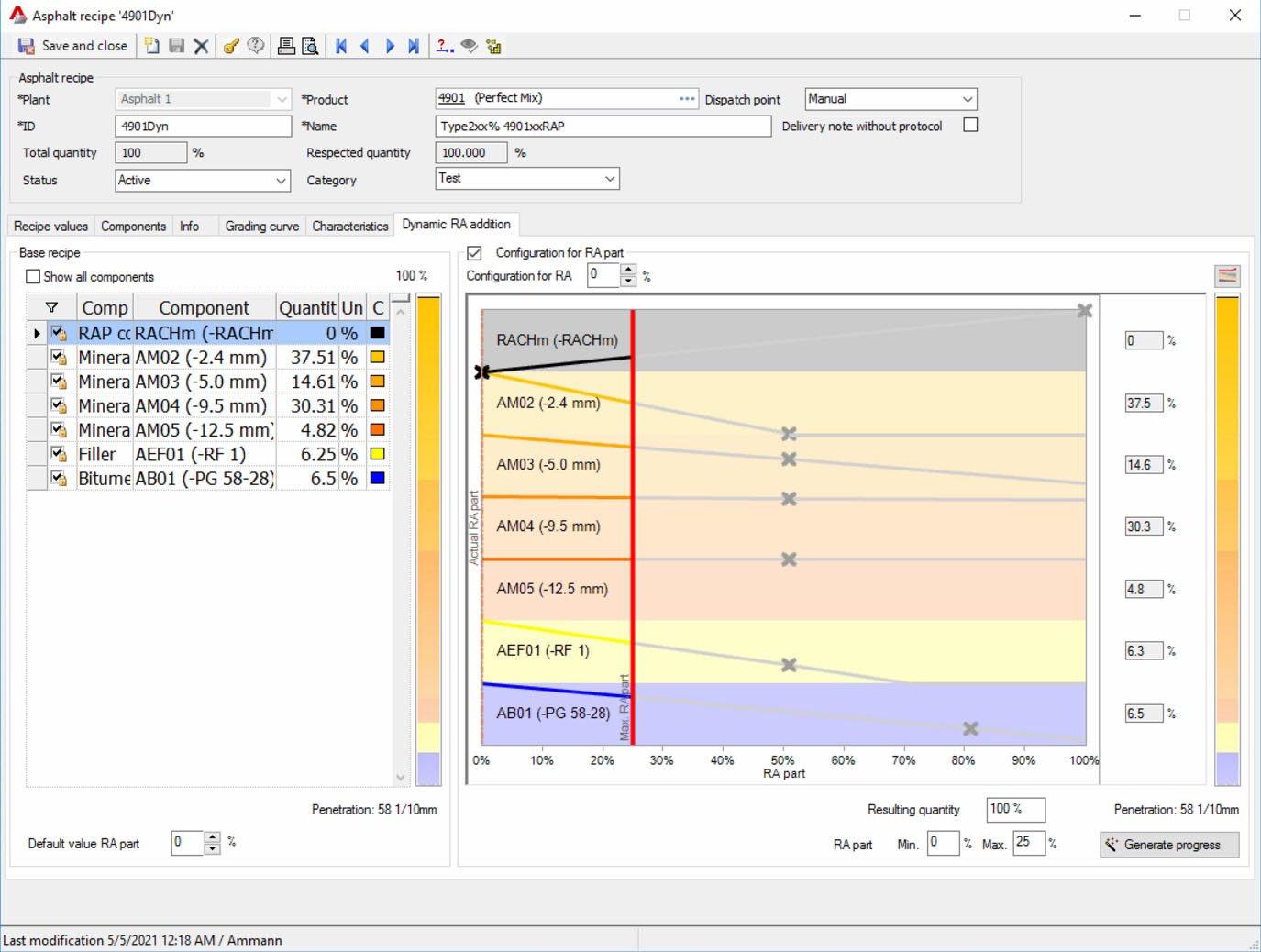Click the Component column header
Screen dimensions: 1261x952
(204, 308)
